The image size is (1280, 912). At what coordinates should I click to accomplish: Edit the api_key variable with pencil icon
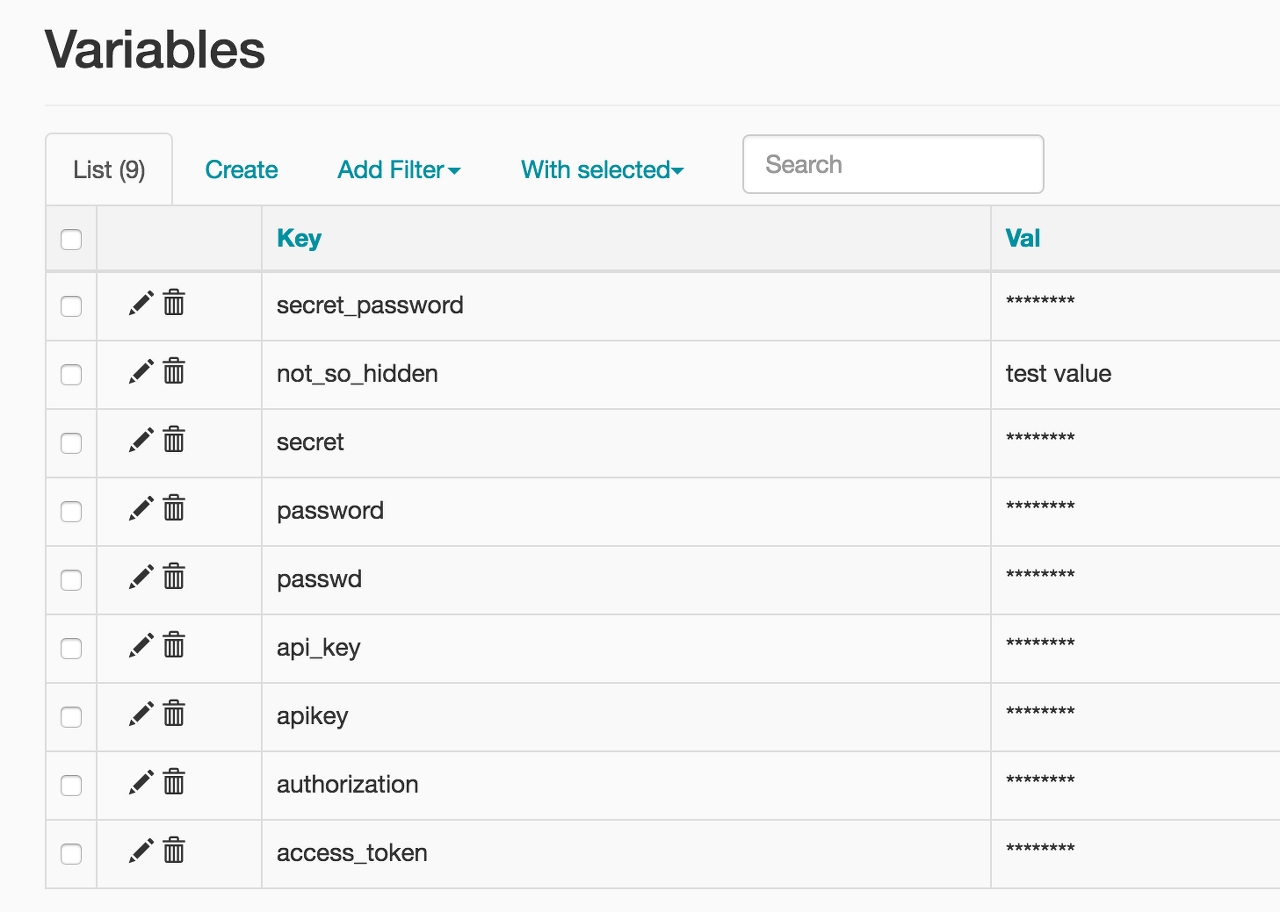point(141,645)
